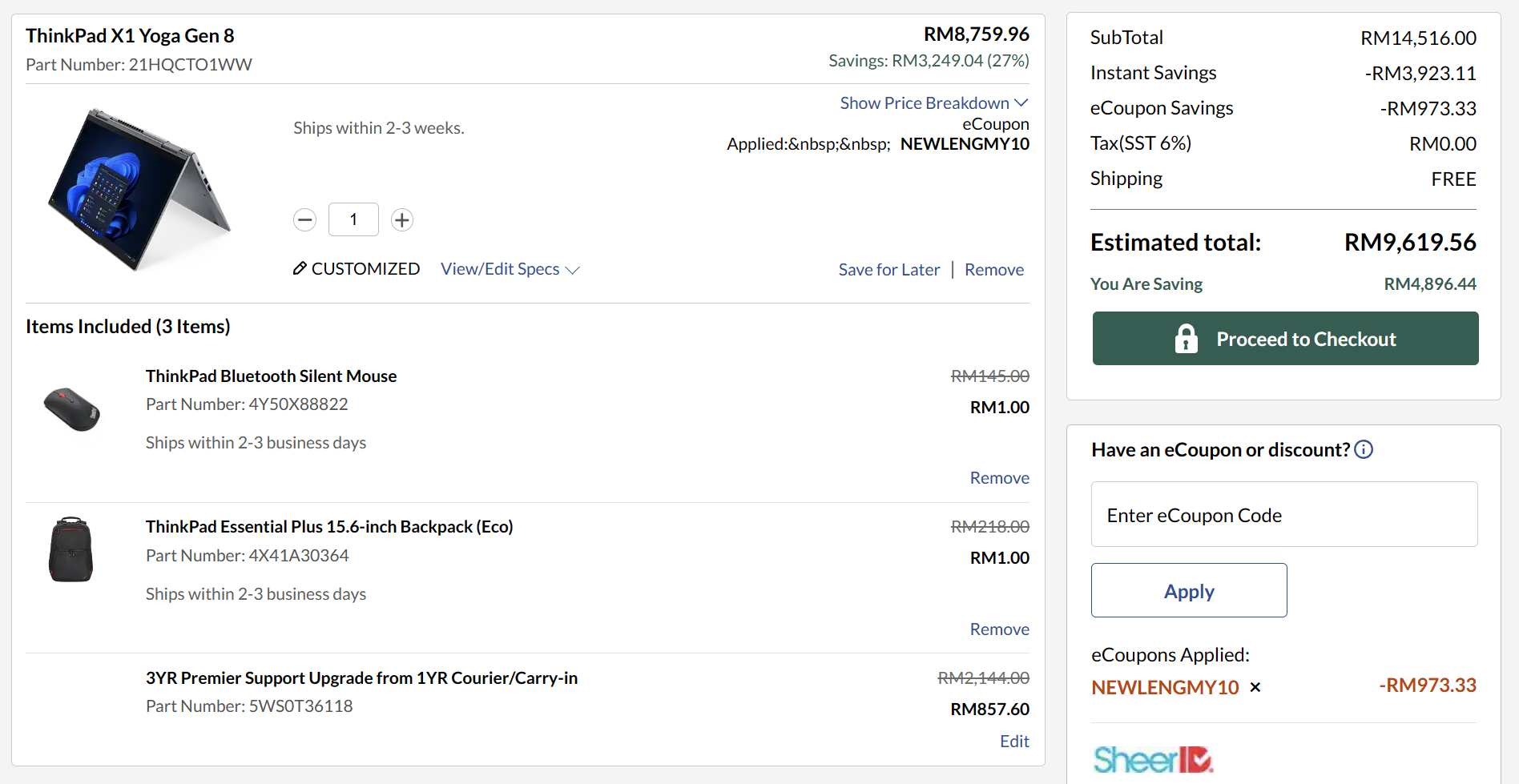Open ThinkPad Essential Plus 15.6-inch Backpack title

coord(329,527)
